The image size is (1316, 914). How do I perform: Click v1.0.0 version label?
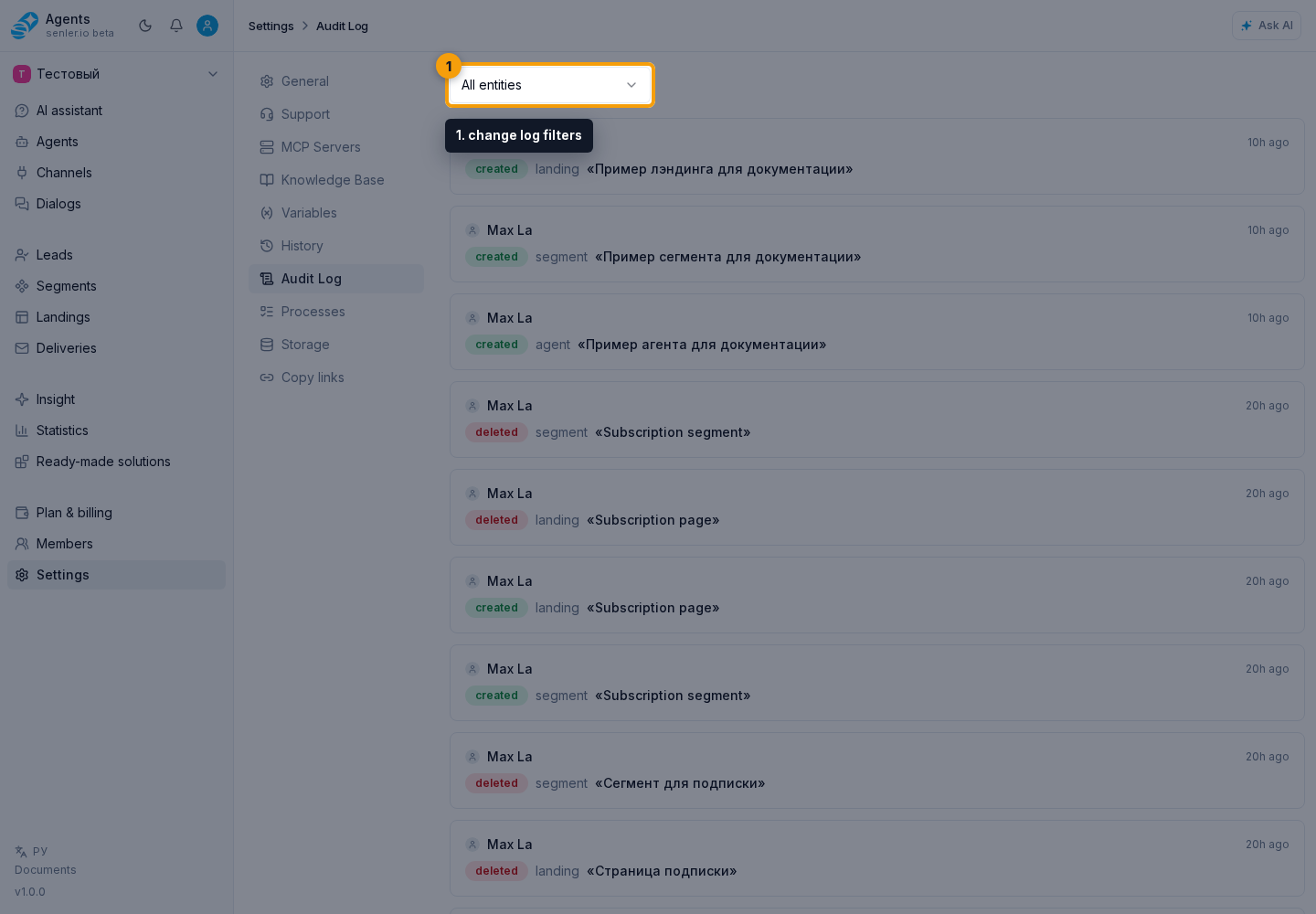pyautogui.click(x=30, y=892)
